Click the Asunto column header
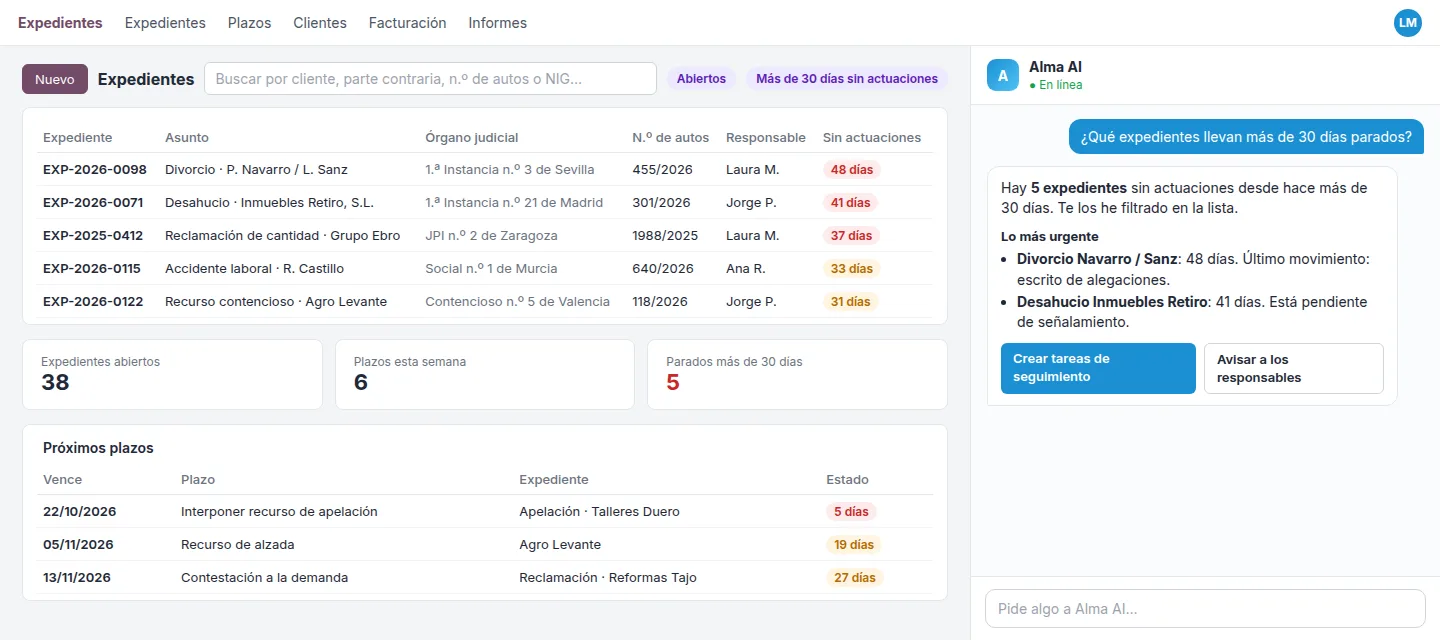Image resolution: width=1440 pixels, height=640 pixels. (187, 138)
